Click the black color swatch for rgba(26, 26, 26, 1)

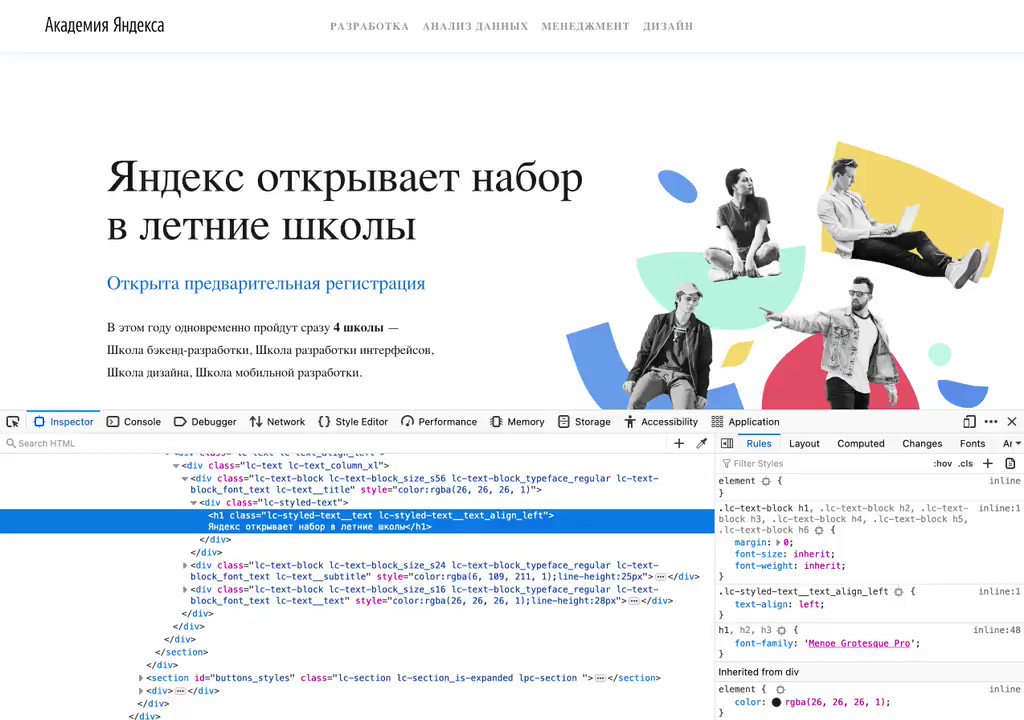coord(776,702)
